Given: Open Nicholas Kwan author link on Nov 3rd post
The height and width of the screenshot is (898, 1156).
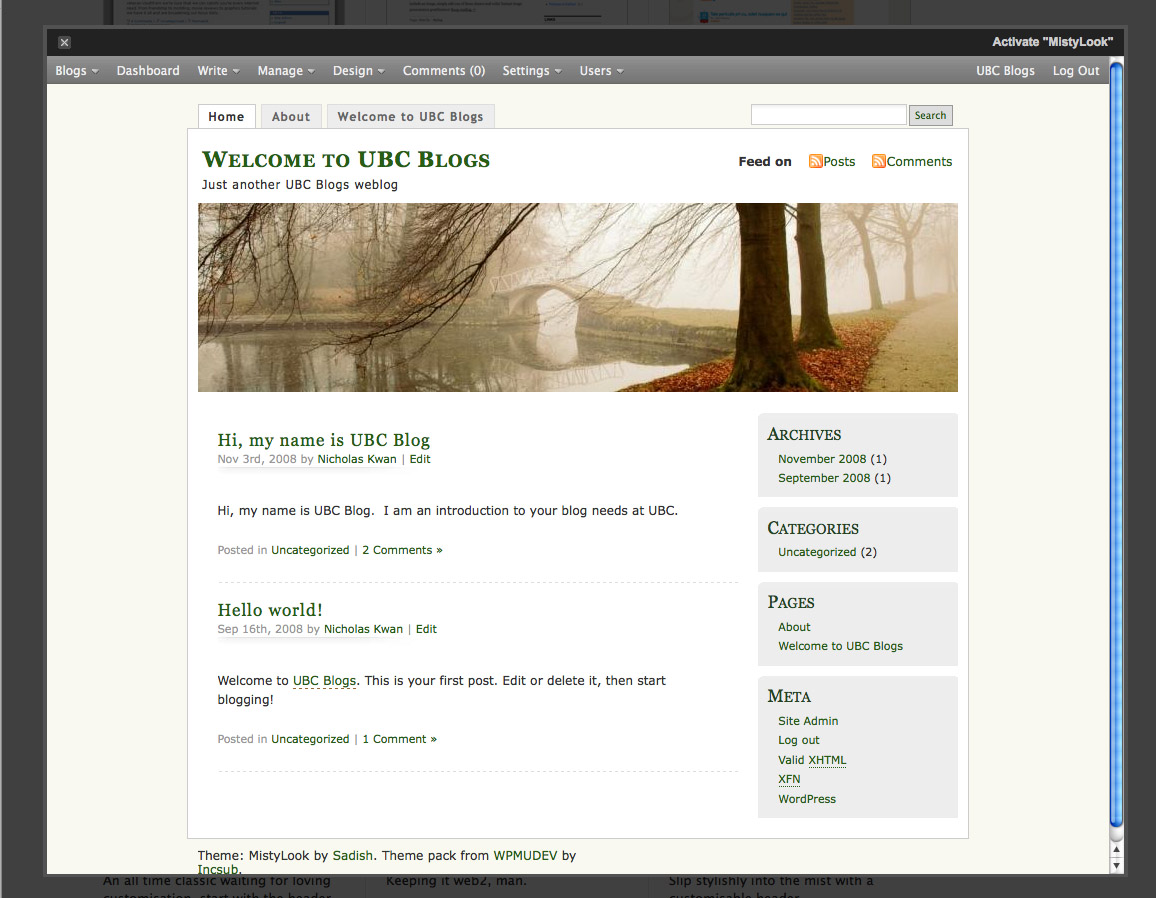Looking at the screenshot, I should 357,459.
